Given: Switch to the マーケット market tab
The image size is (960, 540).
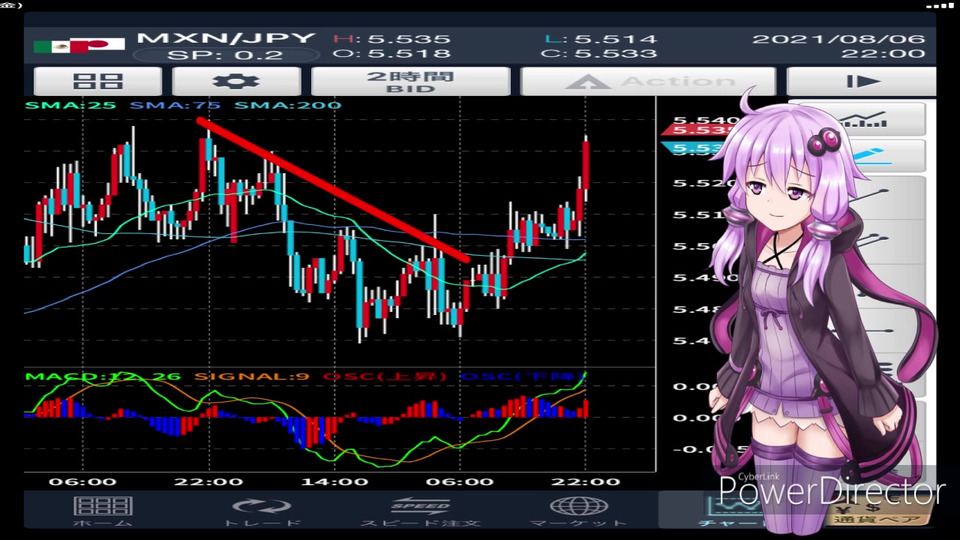Looking at the screenshot, I should click(579, 511).
